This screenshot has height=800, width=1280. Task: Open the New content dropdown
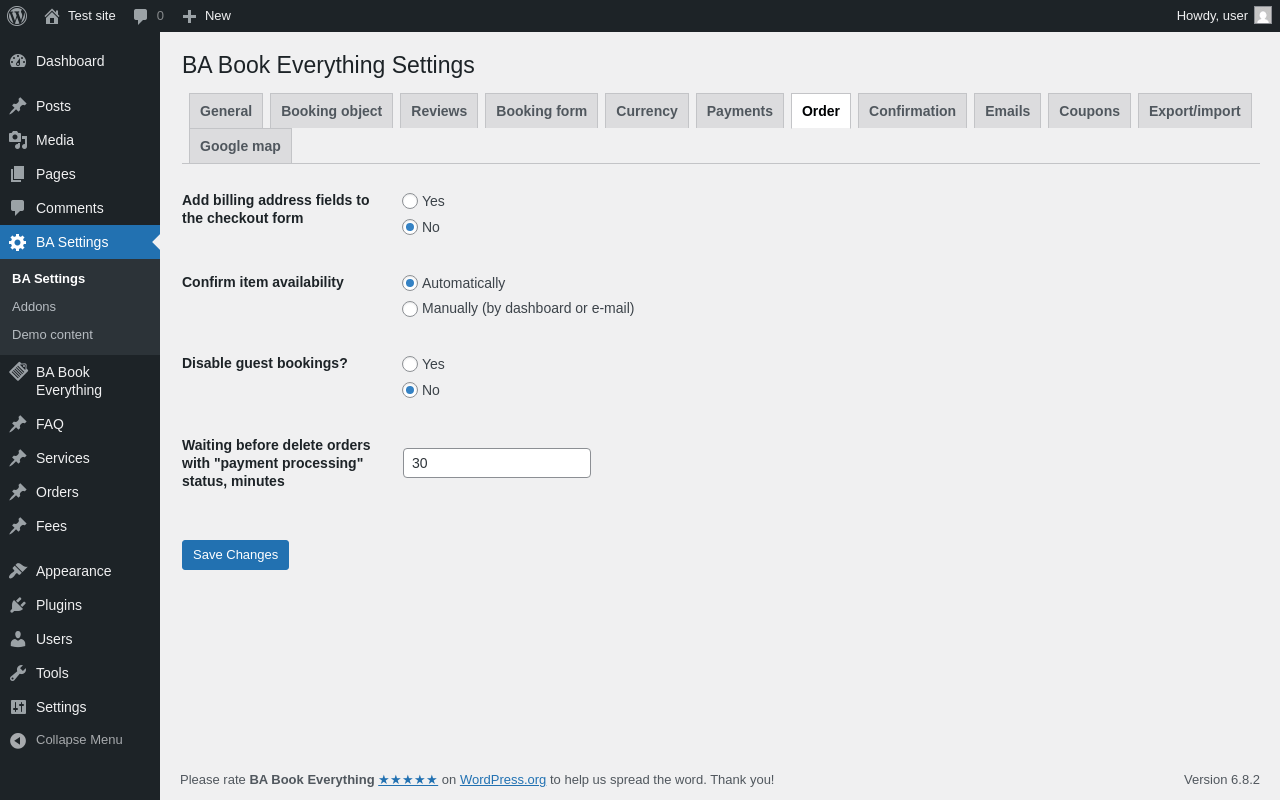click(207, 16)
